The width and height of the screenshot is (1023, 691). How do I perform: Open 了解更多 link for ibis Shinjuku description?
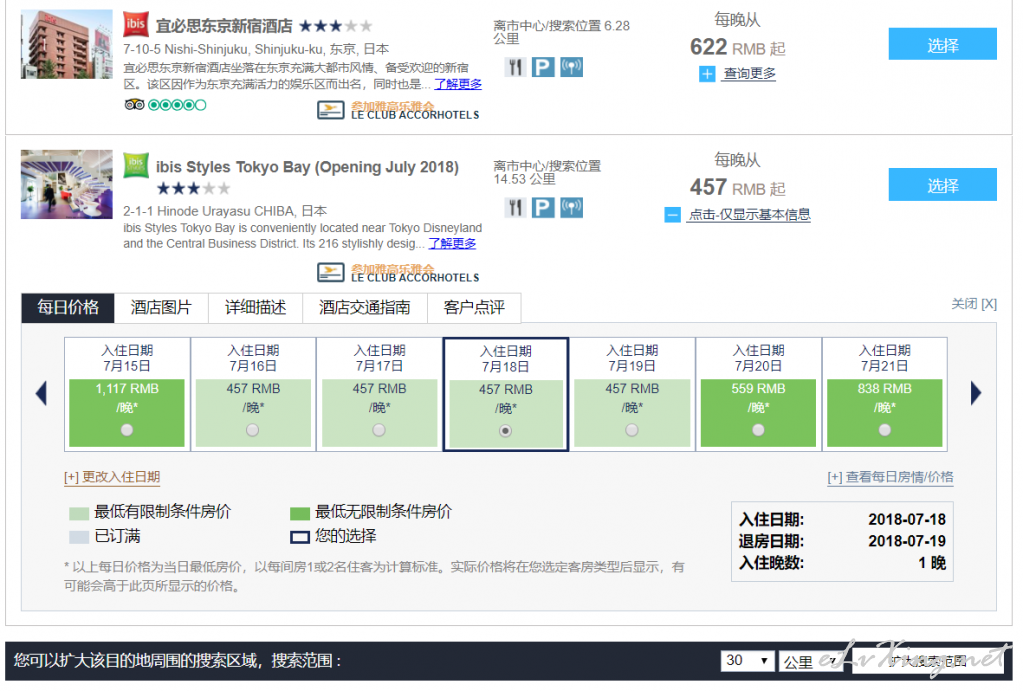(x=458, y=84)
